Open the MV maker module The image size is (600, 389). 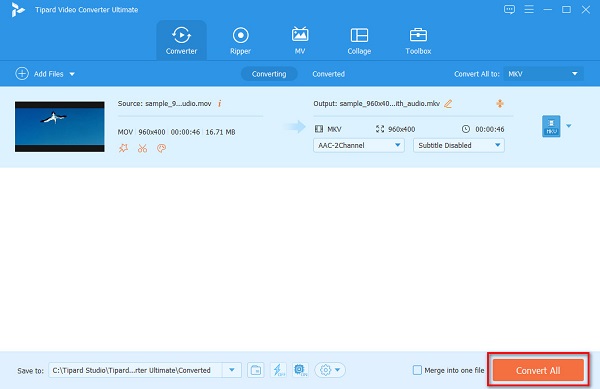pyautogui.click(x=300, y=41)
